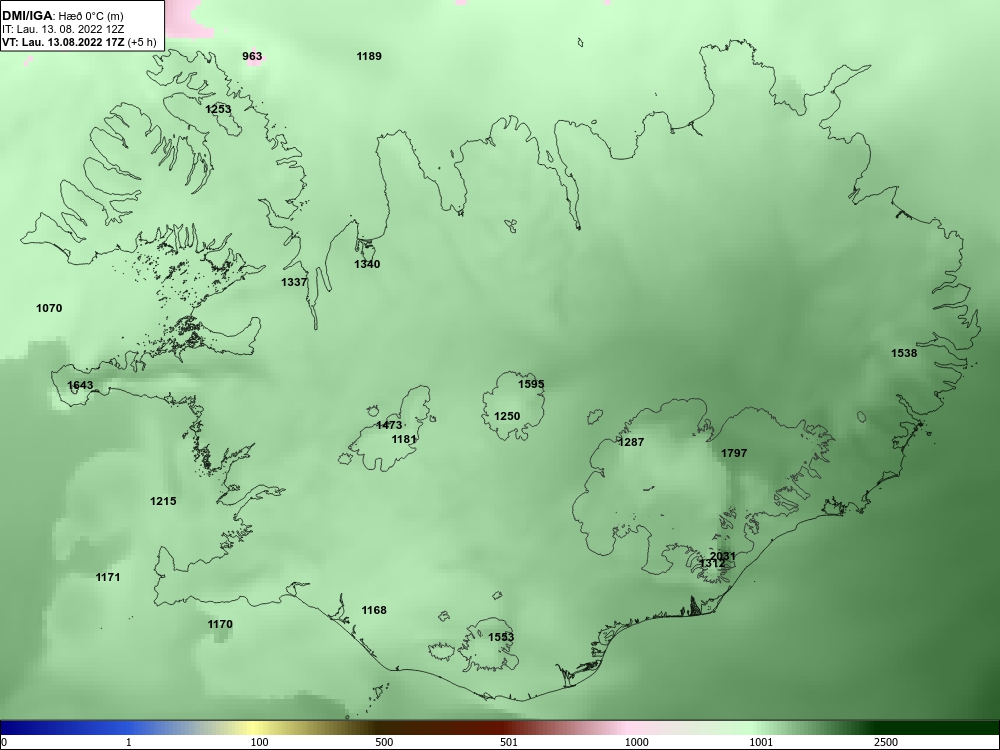
Task: Select the 1 label on the color scale
Action: click(129, 742)
